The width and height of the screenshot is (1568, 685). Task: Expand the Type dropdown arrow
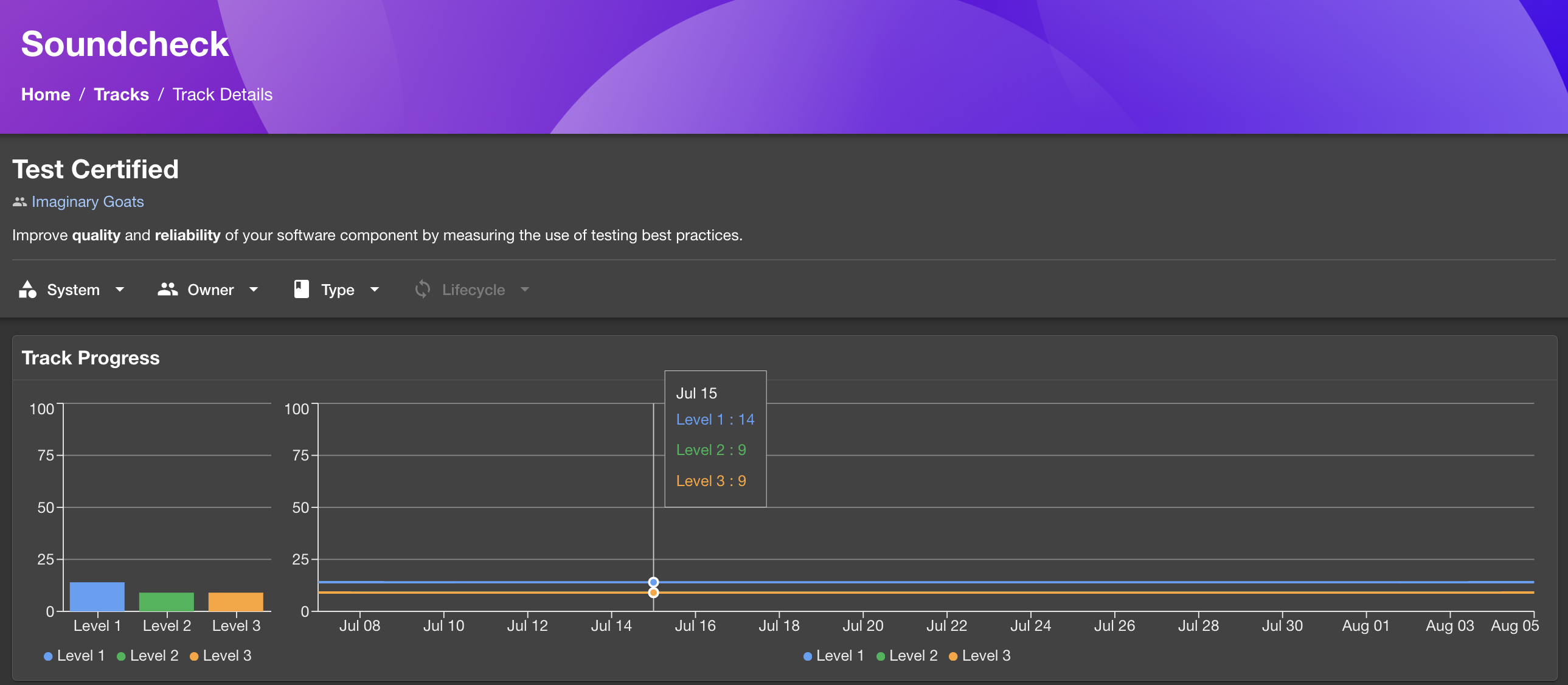[374, 290]
